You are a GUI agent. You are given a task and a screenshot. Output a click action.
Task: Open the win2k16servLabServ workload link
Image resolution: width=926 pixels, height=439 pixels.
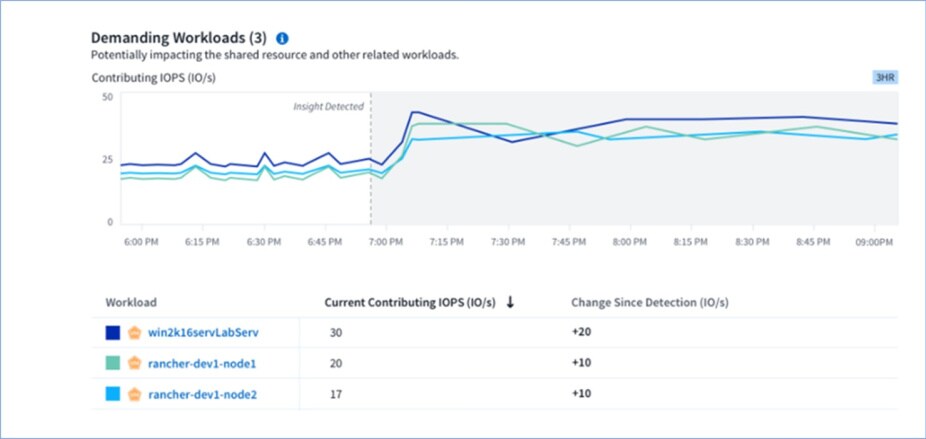pyautogui.click(x=195, y=332)
